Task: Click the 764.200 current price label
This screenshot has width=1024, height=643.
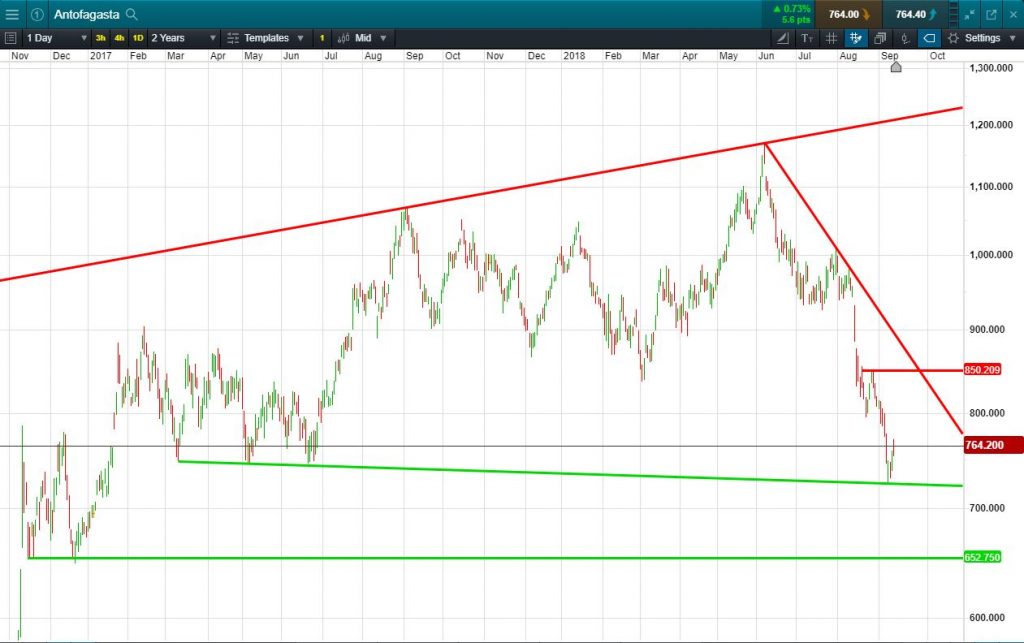Action: click(993, 445)
